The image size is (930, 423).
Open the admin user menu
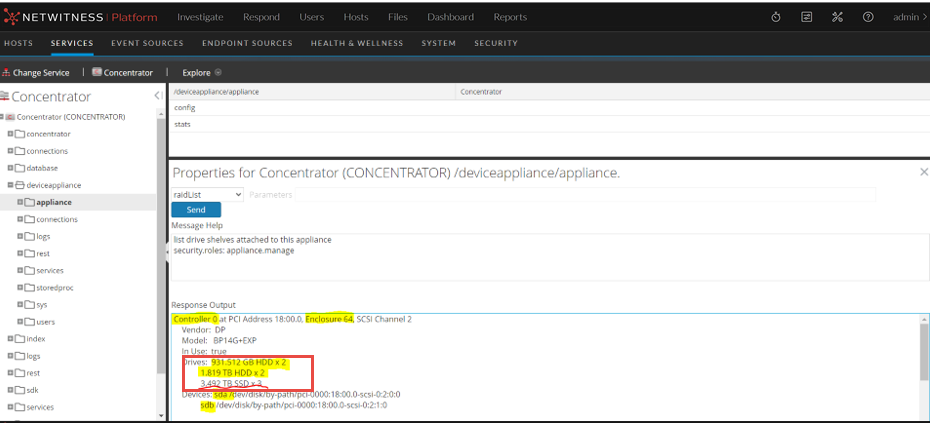pyautogui.click(x=908, y=17)
